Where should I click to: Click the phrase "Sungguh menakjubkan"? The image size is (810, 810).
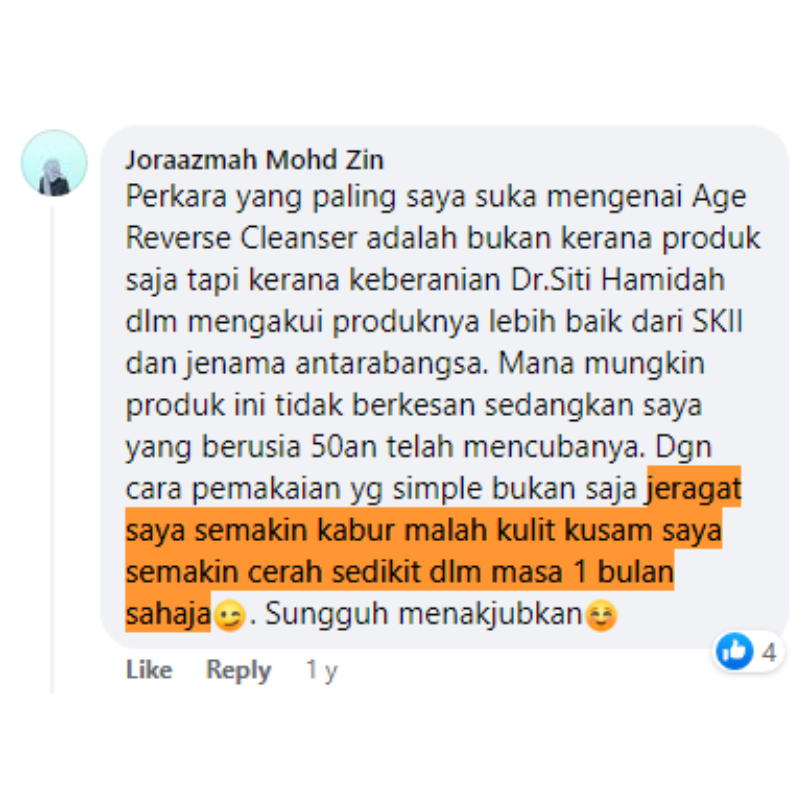pyautogui.click(x=424, y=614)
